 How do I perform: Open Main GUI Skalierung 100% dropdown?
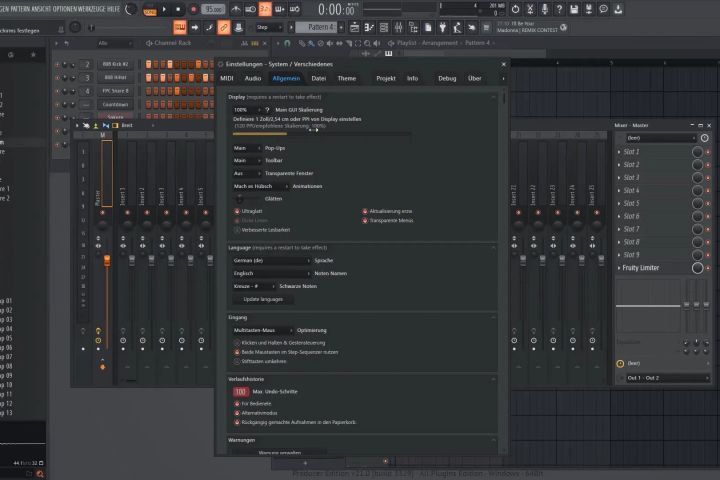pyautogui.click(x=247, y=110)
